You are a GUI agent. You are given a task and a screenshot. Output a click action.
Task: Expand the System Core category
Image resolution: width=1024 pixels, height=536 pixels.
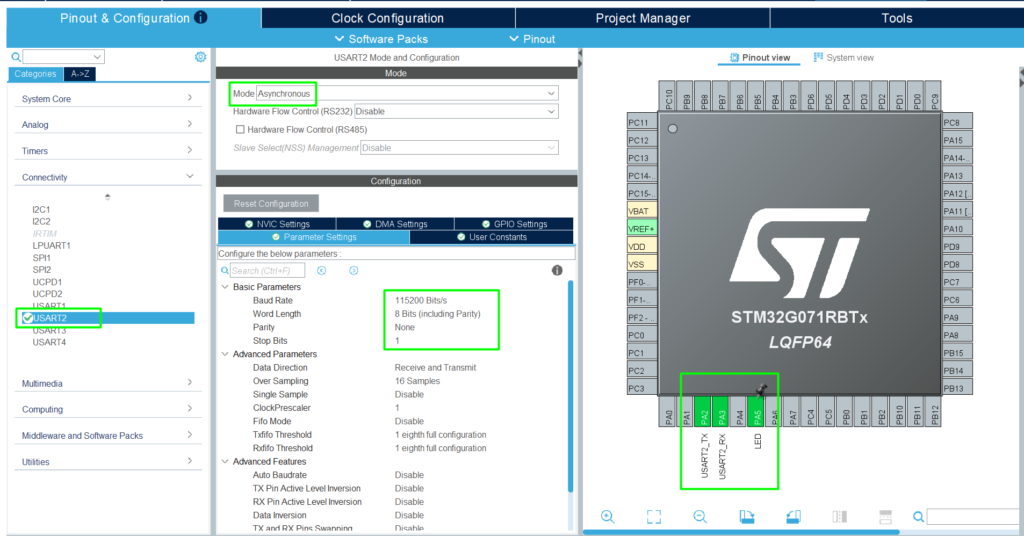click(x=107, y=98)
